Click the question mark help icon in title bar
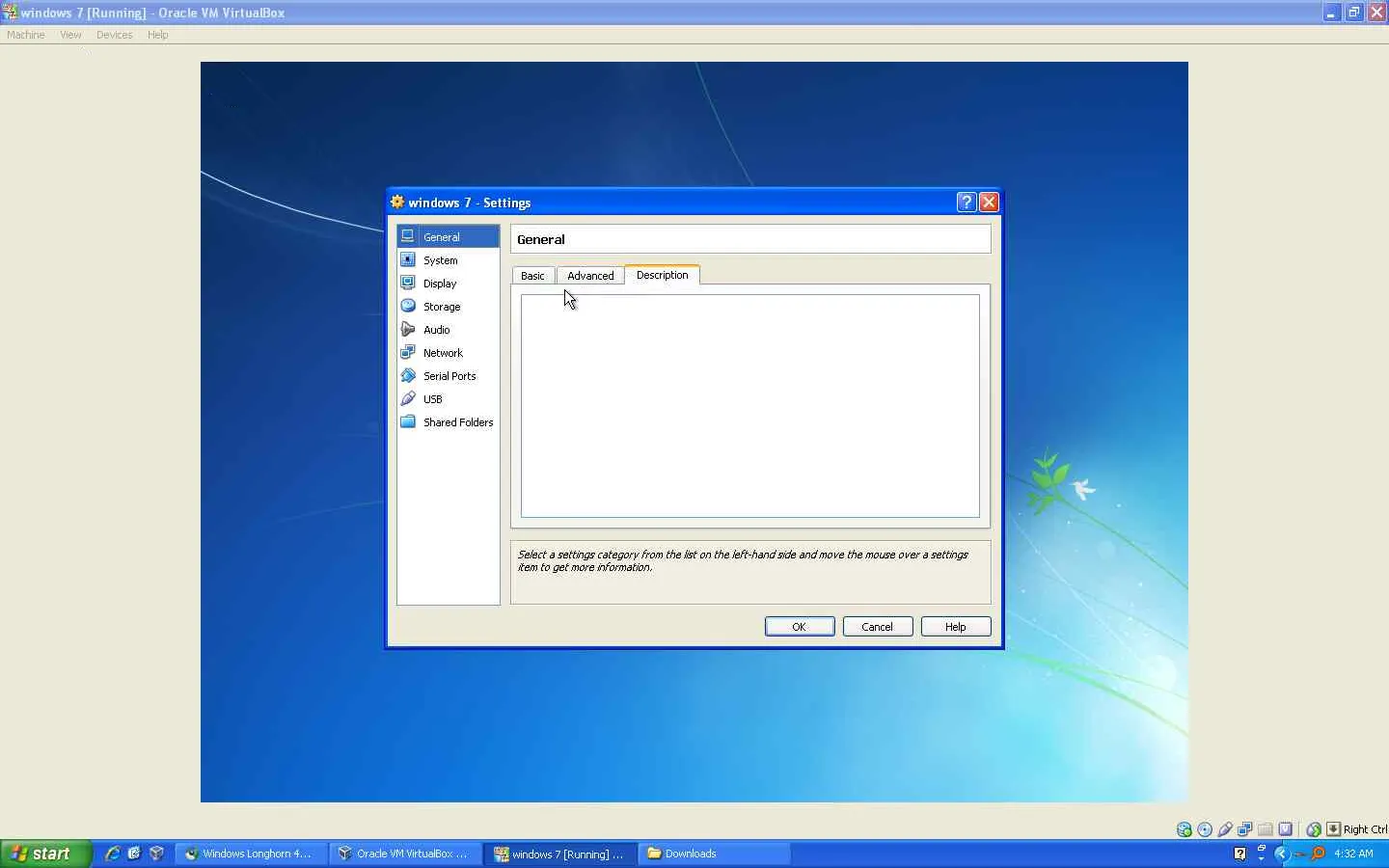This screenshot has height=868, width=1389. point(967,202)
